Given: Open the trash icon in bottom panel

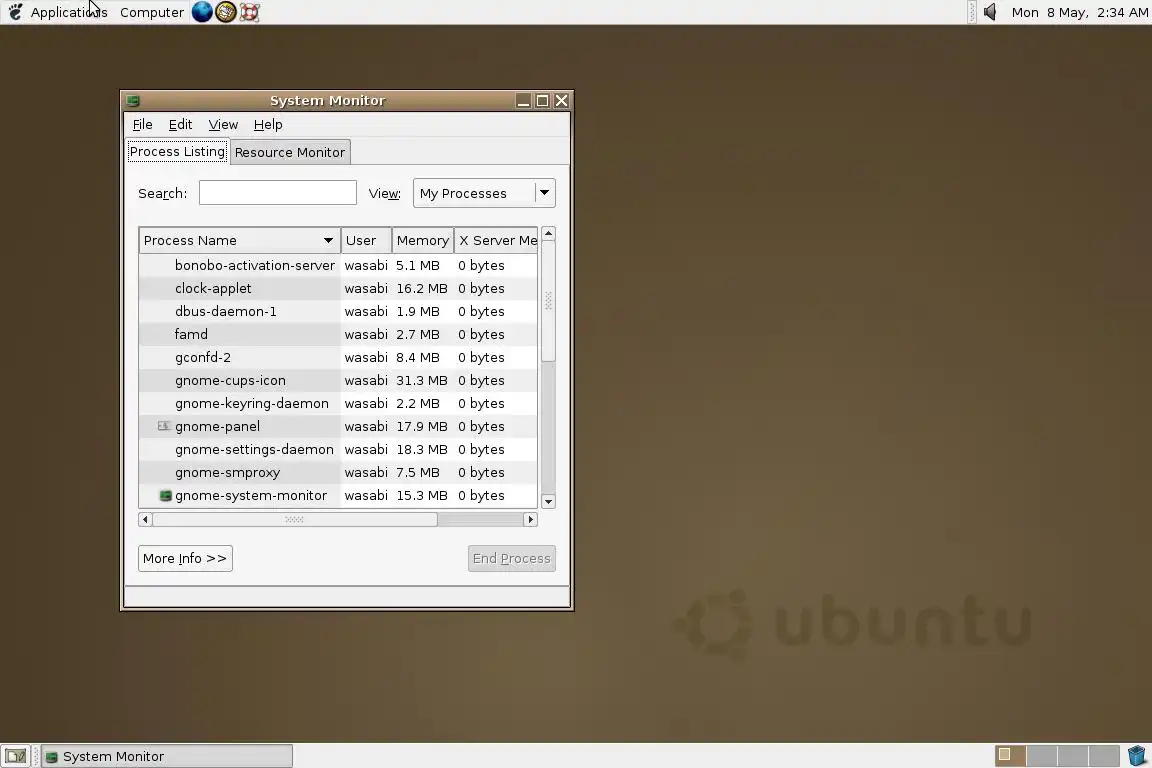Looking at the screenshot, I should click(x=1137, y=756).
